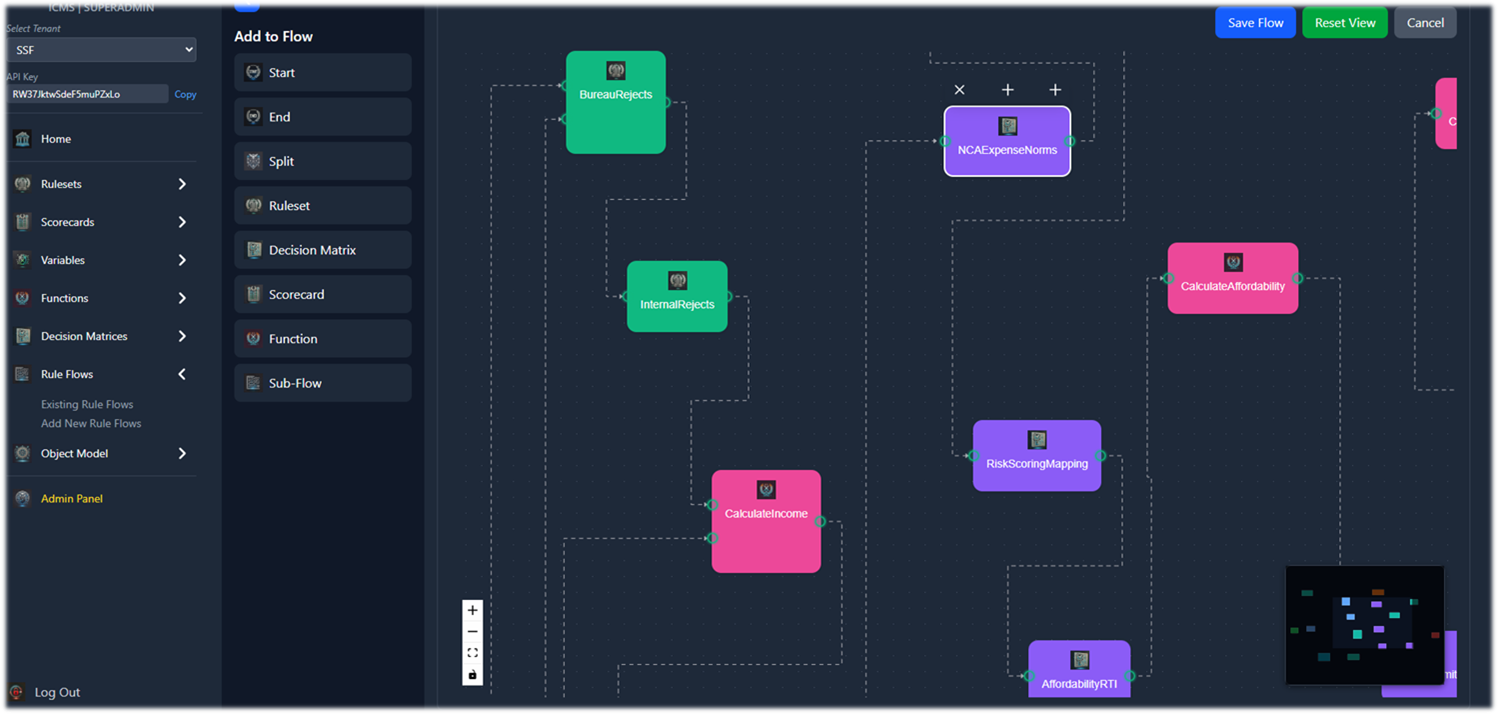Expand the Object Model chevron
Image resolution: width=1498 pixels, height=714 pixels.
click(182, 454)
